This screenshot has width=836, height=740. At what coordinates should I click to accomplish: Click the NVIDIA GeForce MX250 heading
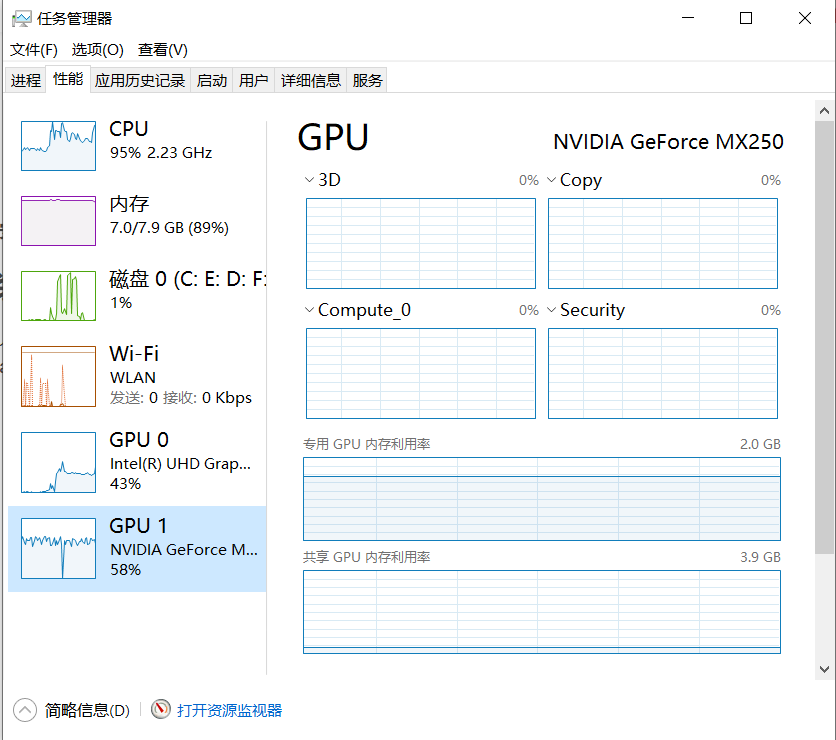pos(669,142)
